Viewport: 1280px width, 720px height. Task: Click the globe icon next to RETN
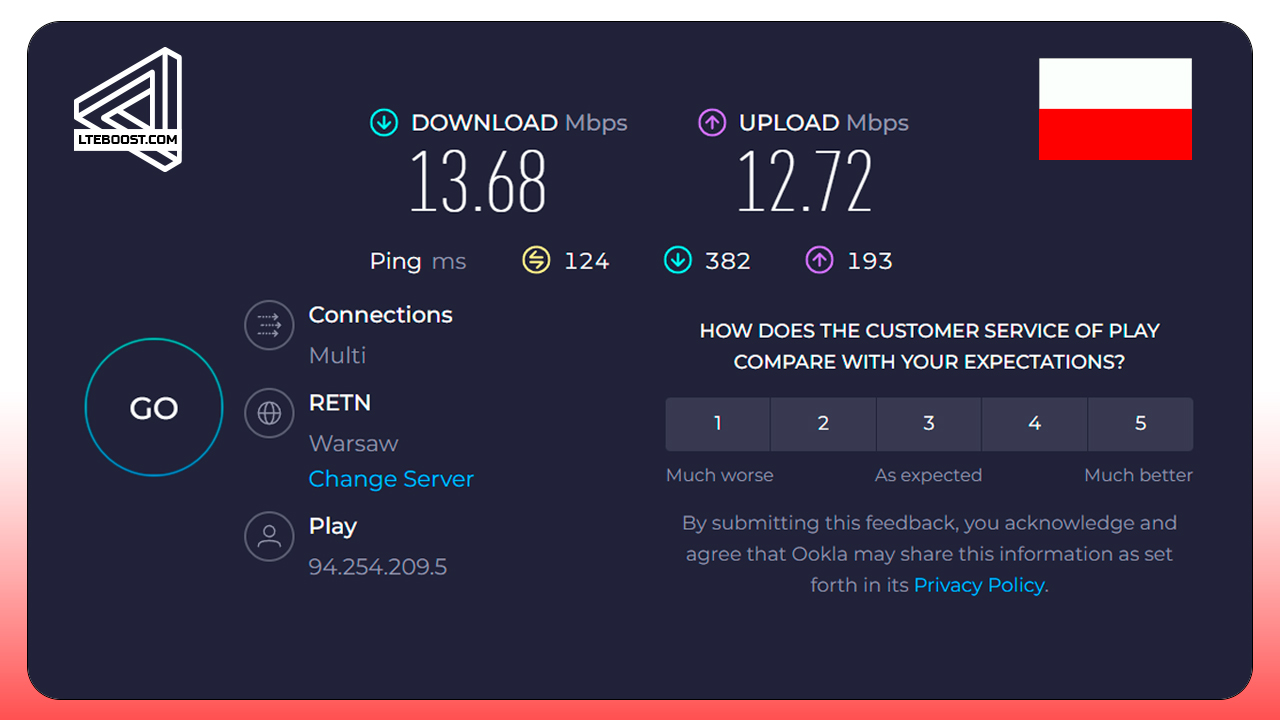click(269, 413)
